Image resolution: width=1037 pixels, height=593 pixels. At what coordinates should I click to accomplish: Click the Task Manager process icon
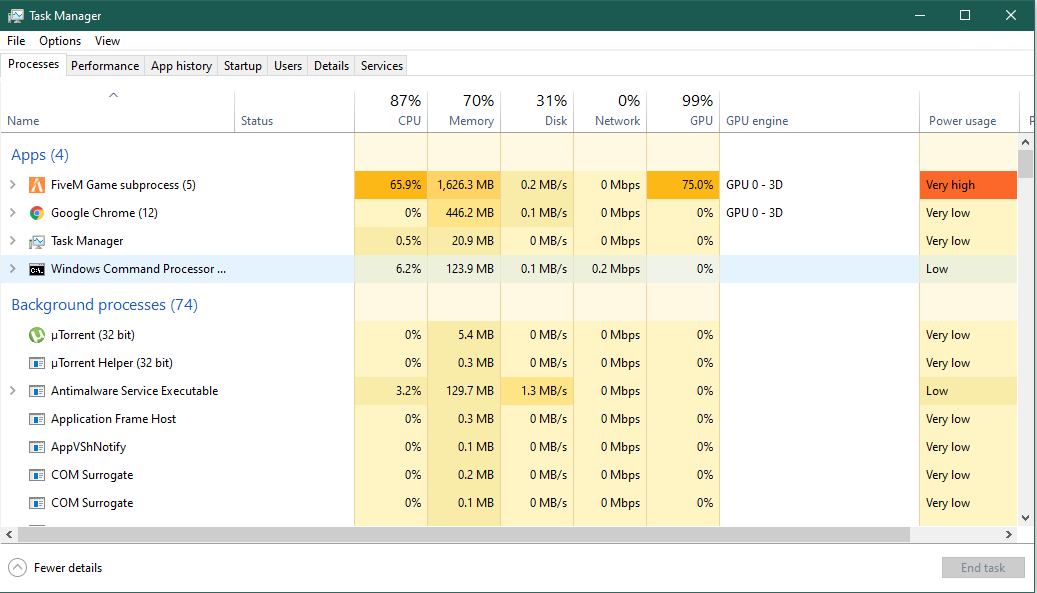click(37, 241)
